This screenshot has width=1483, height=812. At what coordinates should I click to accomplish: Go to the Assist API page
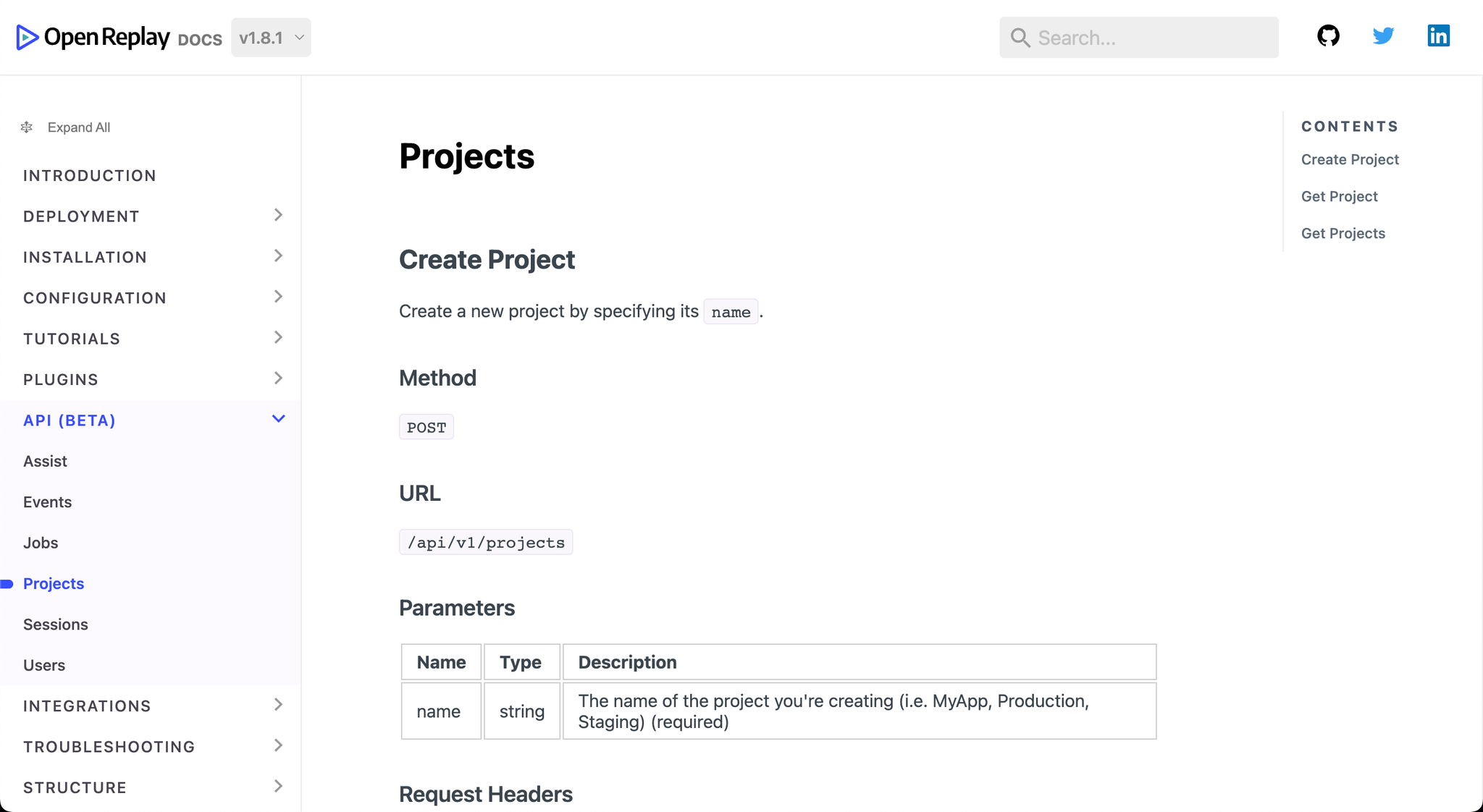45,461
